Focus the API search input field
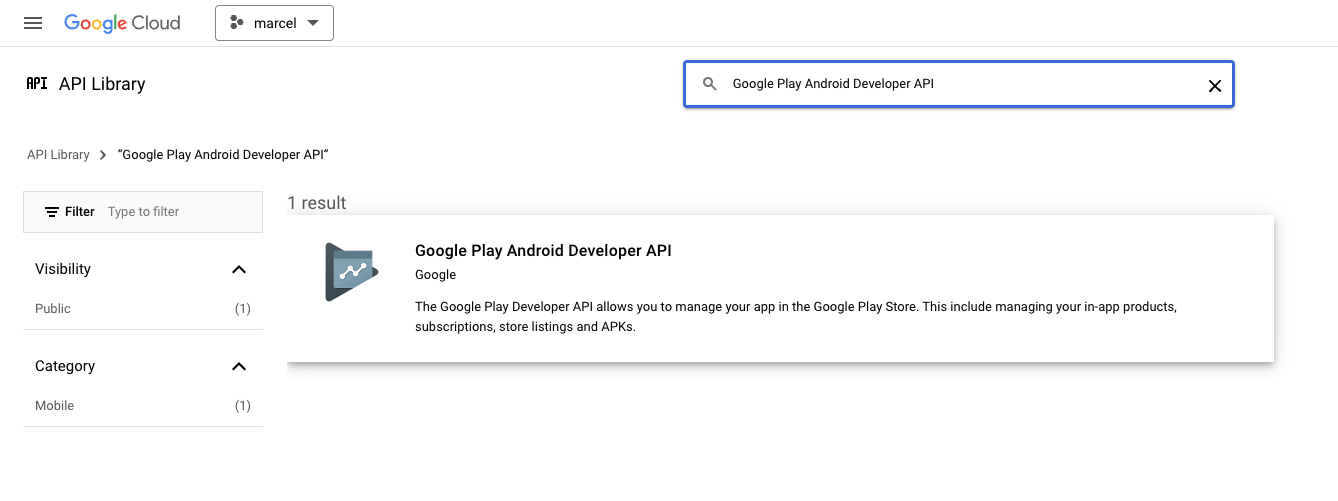1338x501 pixels. pos(958,85)
